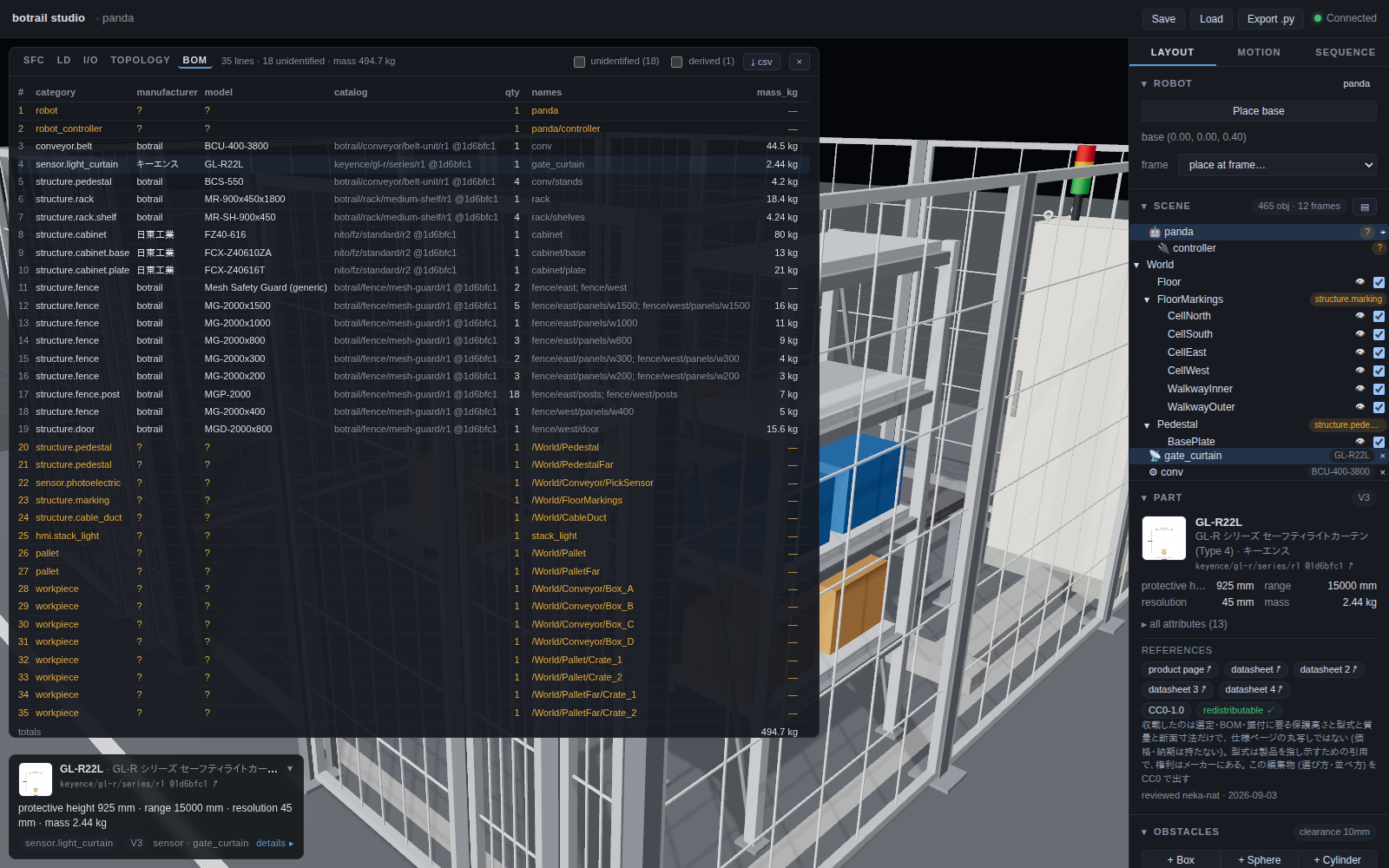Click the GL-R22L thumbnail in bottom-left card
The image size is (1389, 868).
36,779
